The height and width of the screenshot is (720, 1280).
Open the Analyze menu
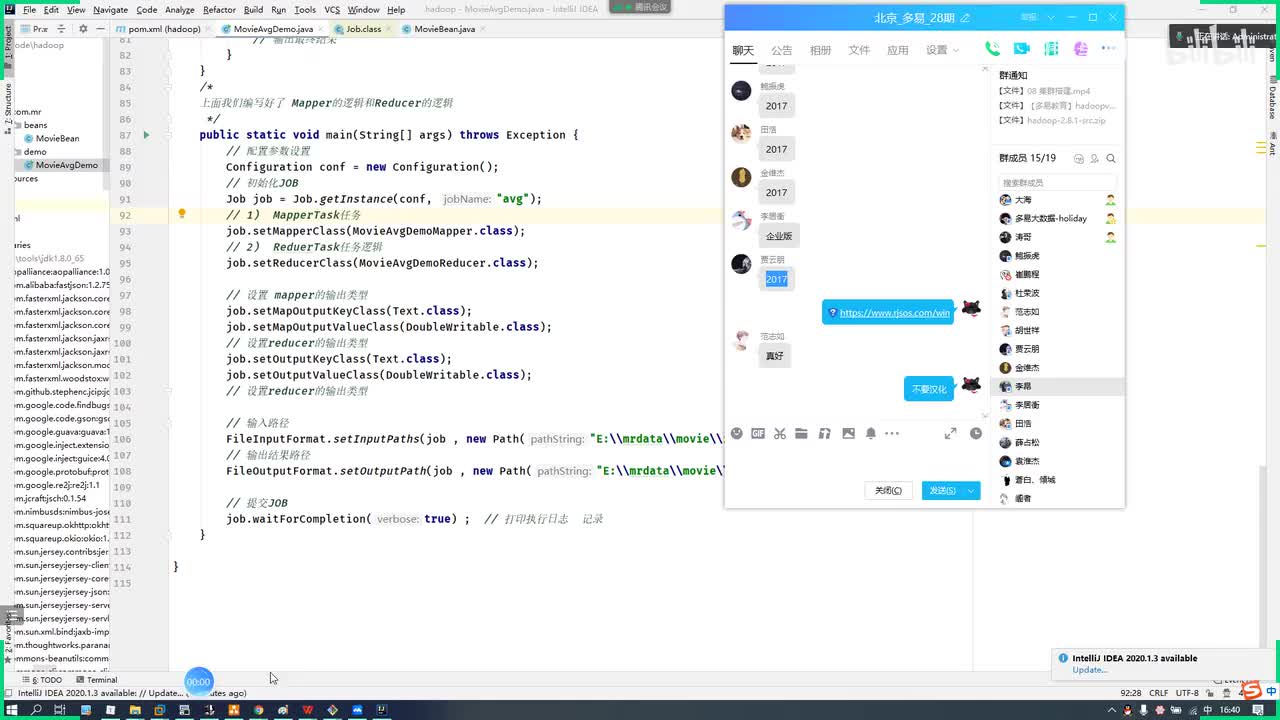click(180, 10)
